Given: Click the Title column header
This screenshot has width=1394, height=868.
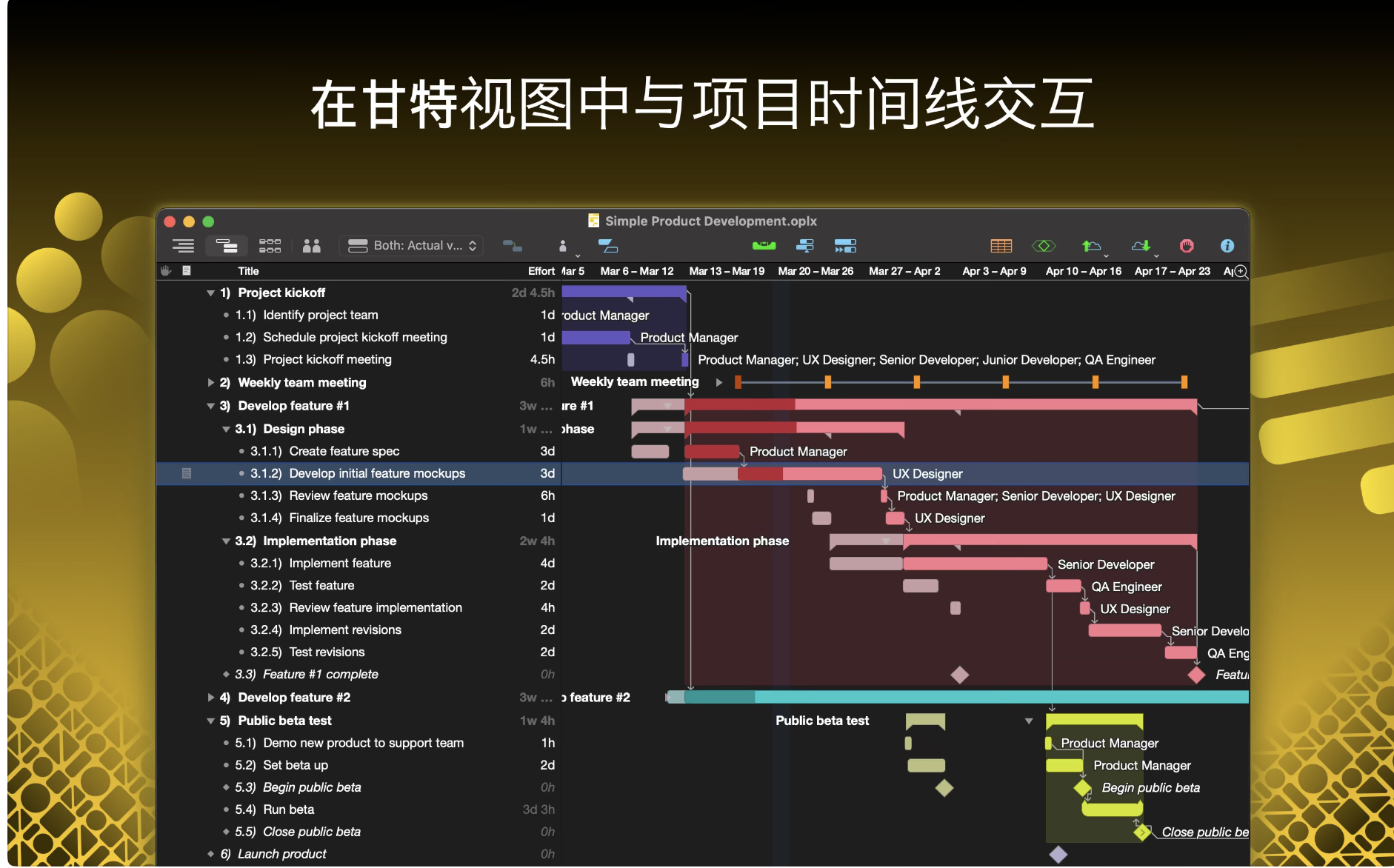Looking at the screenshot, I should (x=248, y=271).
